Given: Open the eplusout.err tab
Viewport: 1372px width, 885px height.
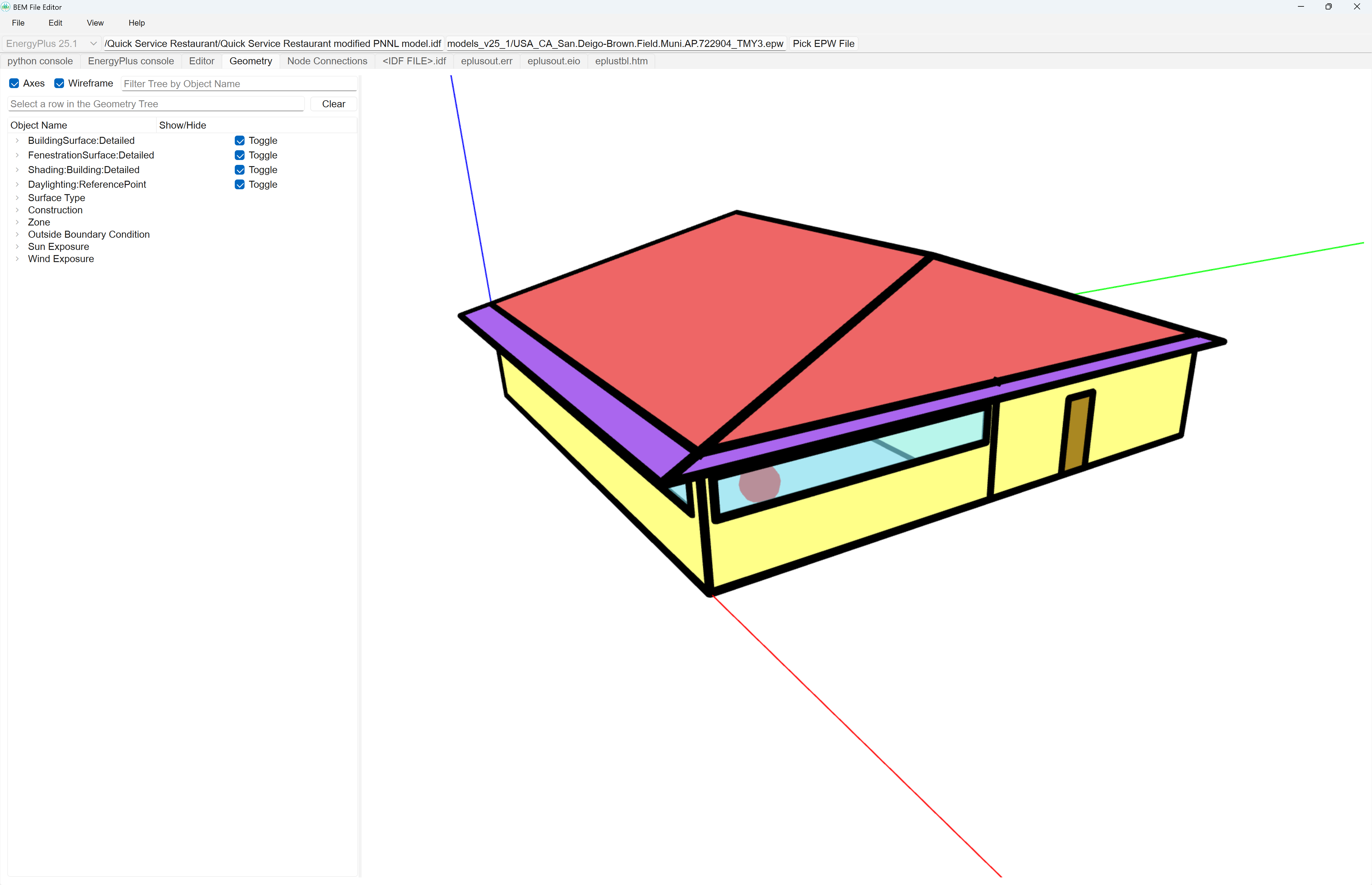Looking at the screenshot, I should click(x=487, y=61).
